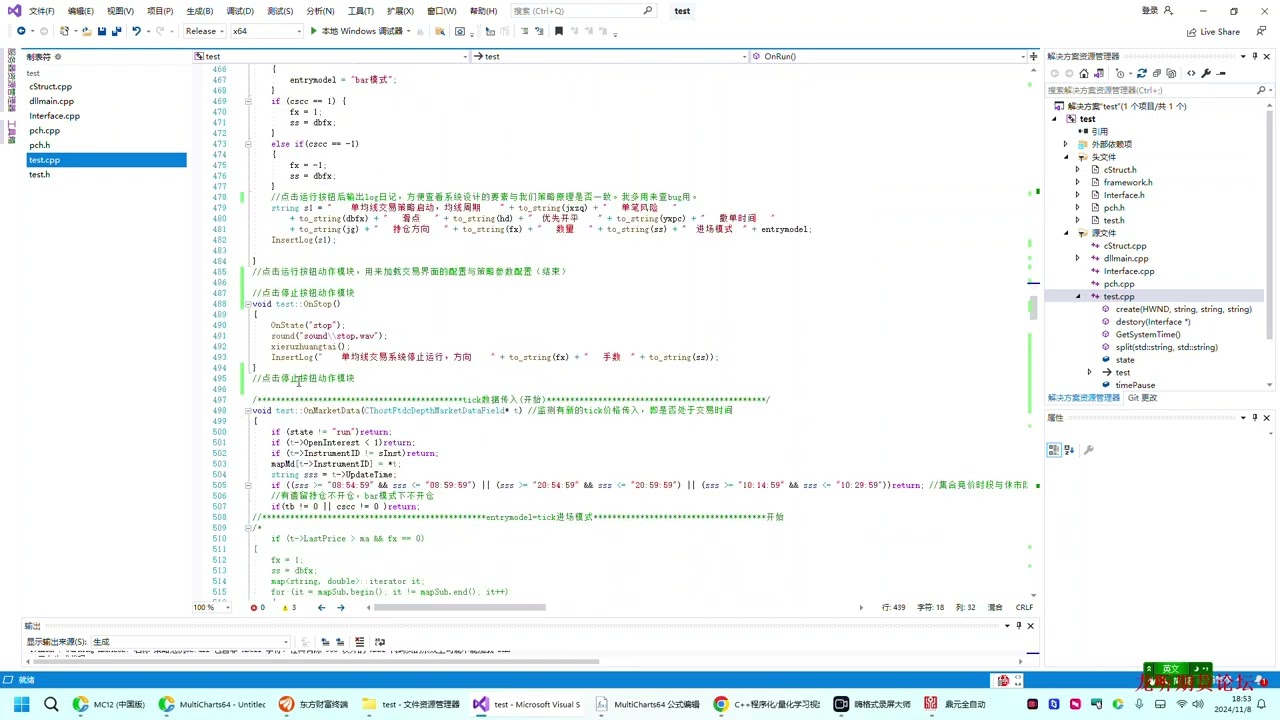Click the Solution Explorer Show All Files icon
Image resolution: width=1280 pixels, height=720 pixels.
point(1170,73)
